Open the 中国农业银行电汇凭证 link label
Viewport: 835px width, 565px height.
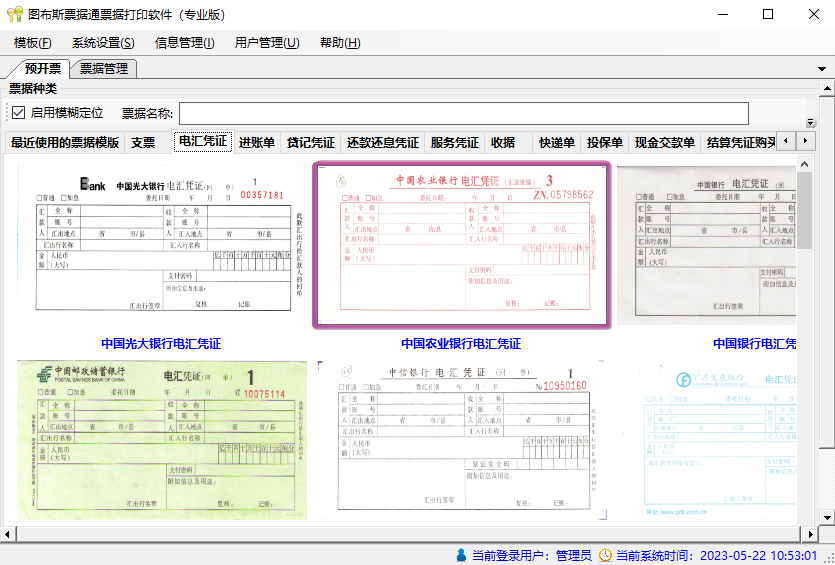pos(461,343)
